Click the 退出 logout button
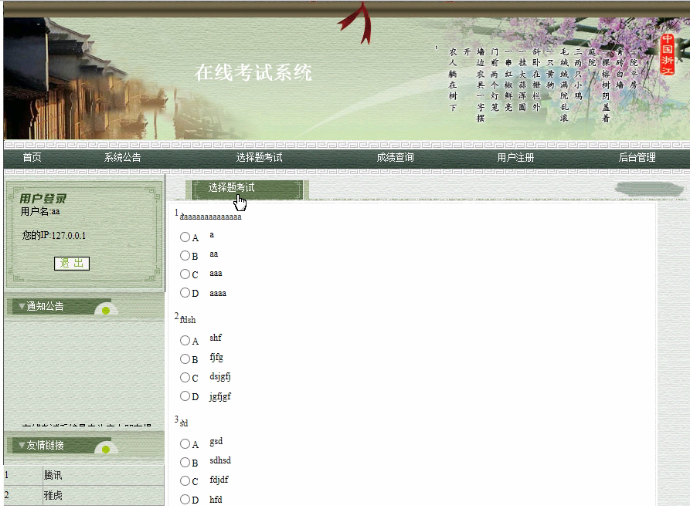690x506 pixels. [72, 263]
